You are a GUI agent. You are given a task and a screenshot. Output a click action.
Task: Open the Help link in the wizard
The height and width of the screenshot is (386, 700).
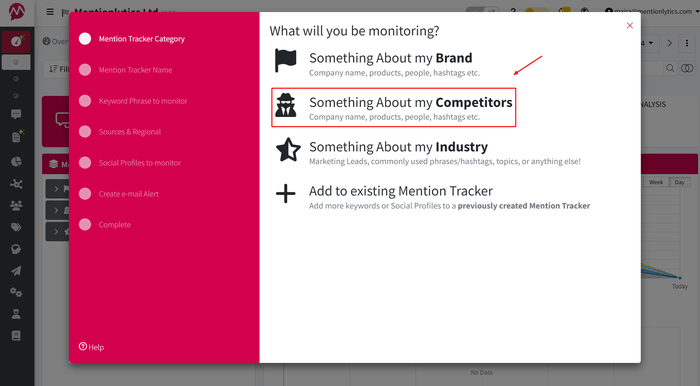(x=91, y=347)
